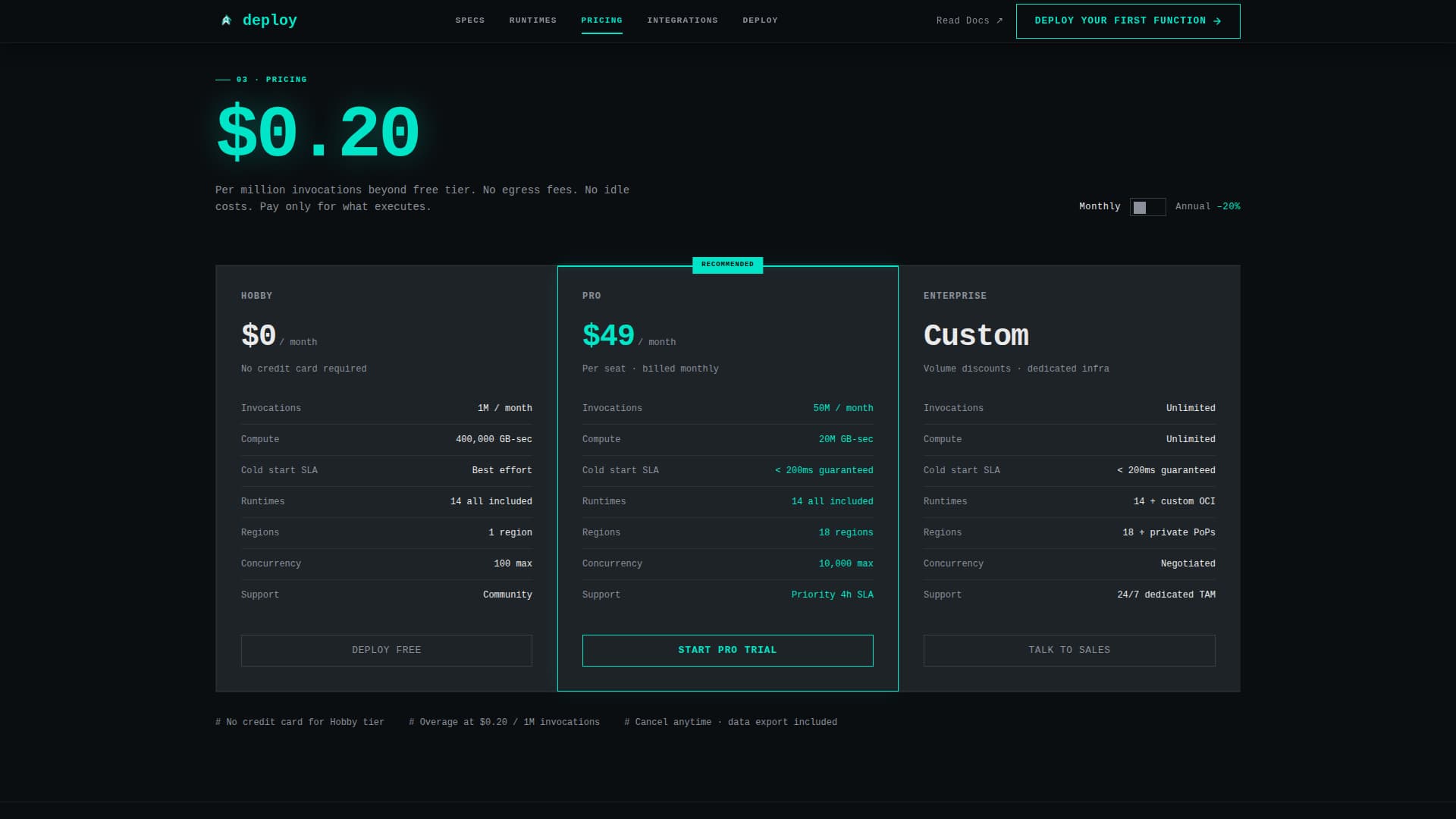This screenshot has height=819, width=1456.
Task: Navigate to Integrations in the top menu
Action: (x=682, y=20)
